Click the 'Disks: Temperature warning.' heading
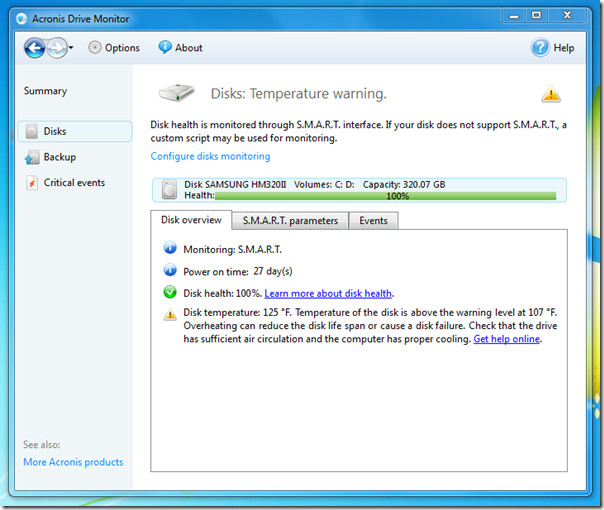Screen dimensions: 604x510 tap(299, 94)
